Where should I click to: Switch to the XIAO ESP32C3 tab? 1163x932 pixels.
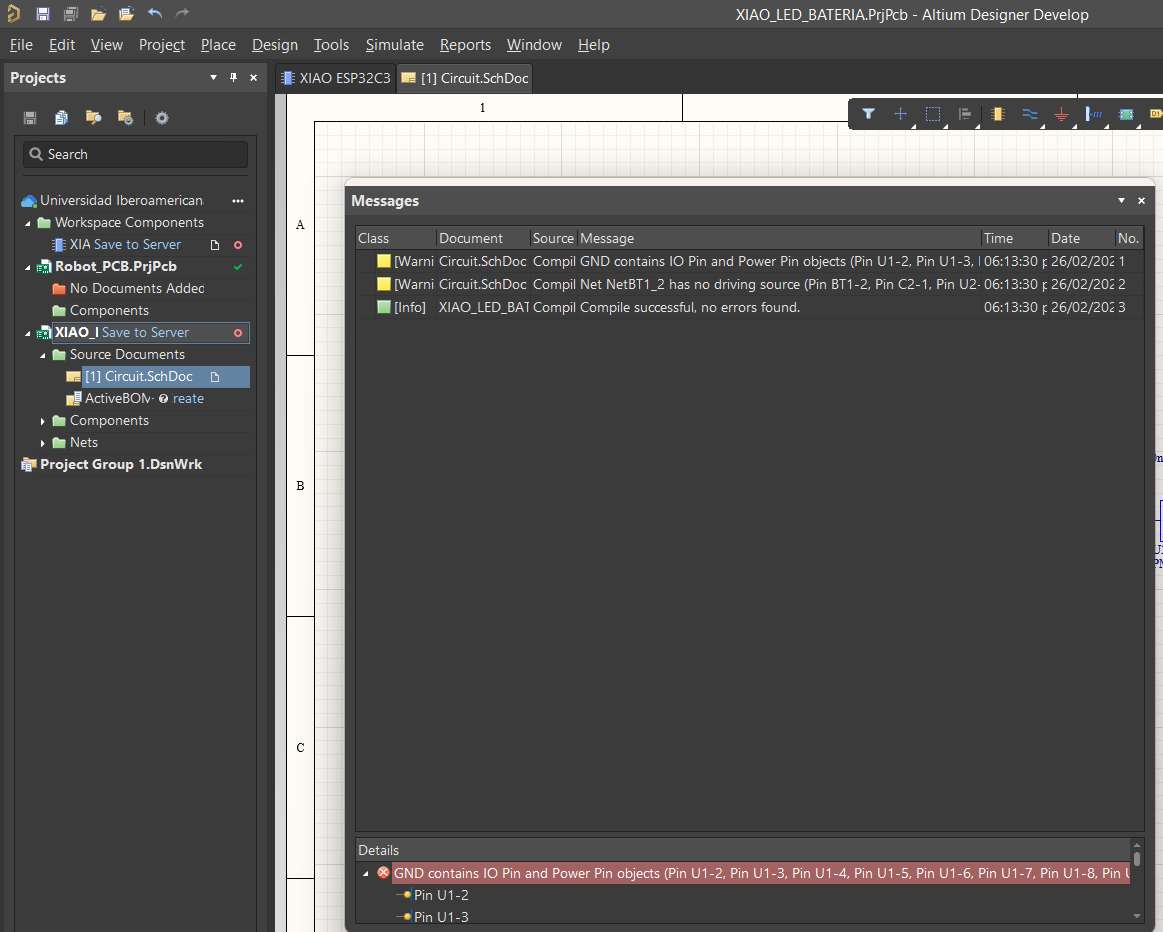coord(335,78)
